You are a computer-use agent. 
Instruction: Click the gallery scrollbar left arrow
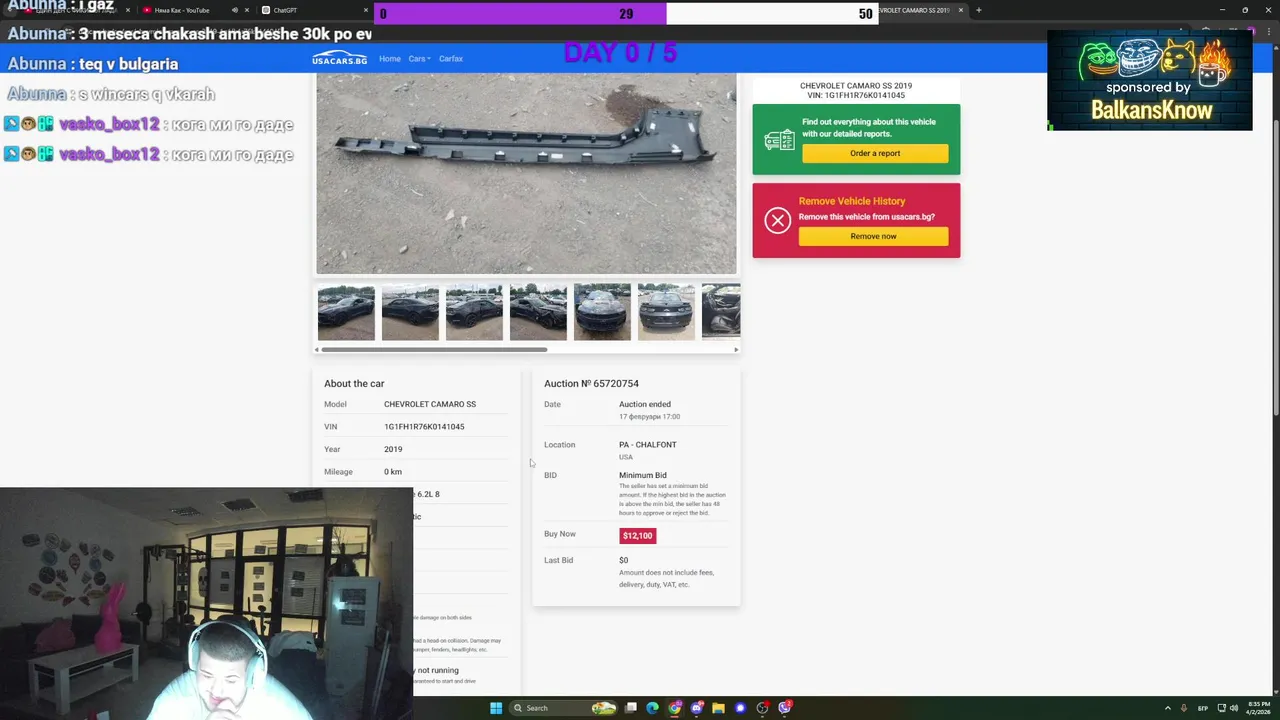click(317, 349)
